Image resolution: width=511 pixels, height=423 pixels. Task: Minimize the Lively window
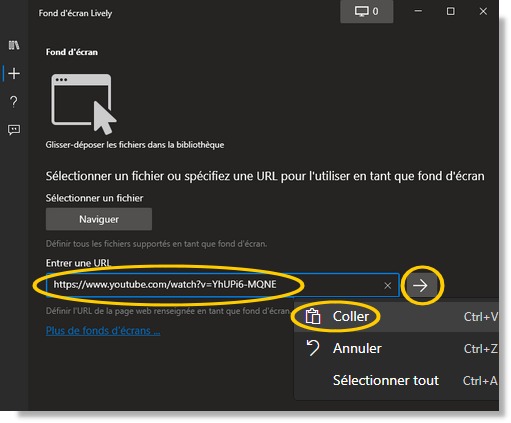(418, 11)
